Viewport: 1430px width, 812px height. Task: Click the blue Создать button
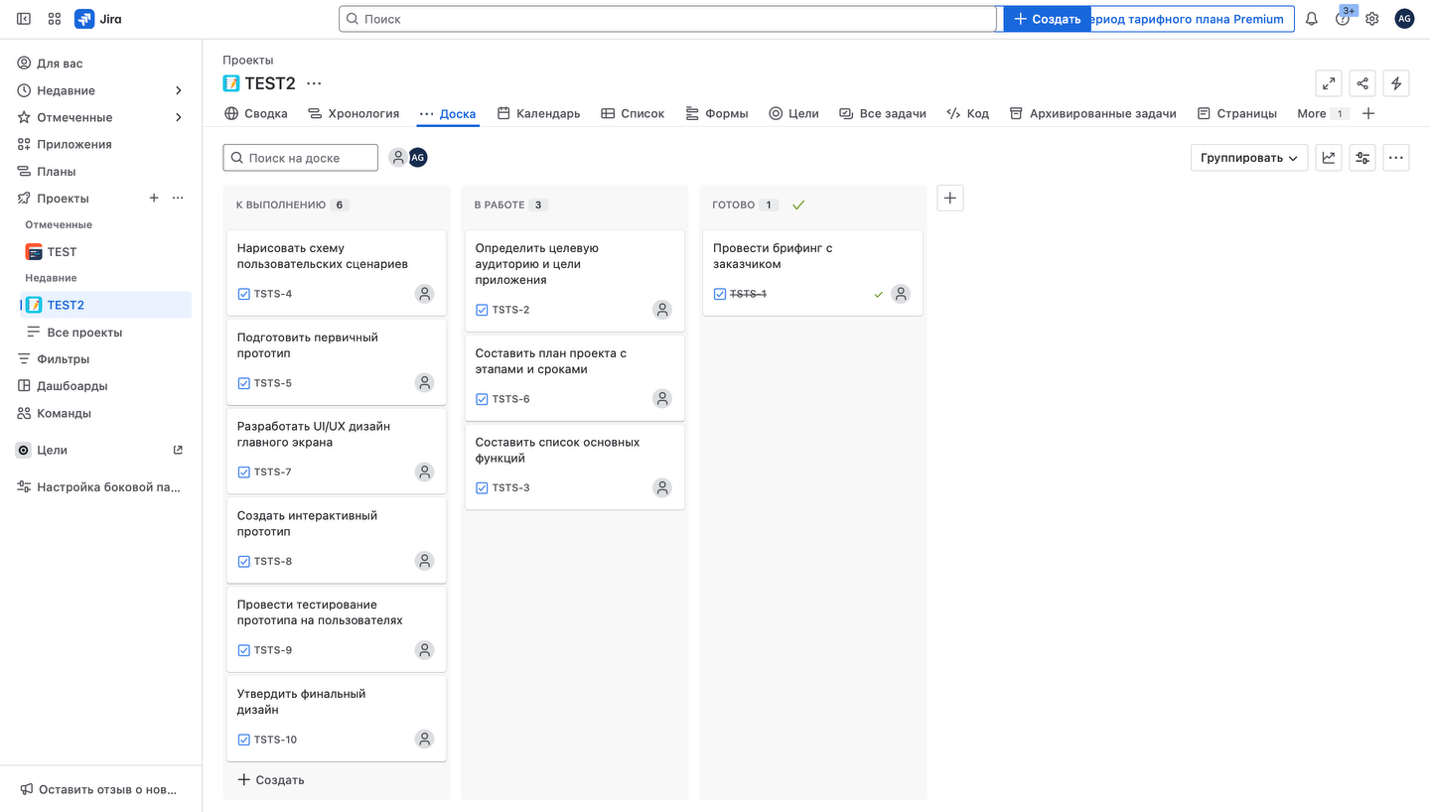coord(1046,19)
